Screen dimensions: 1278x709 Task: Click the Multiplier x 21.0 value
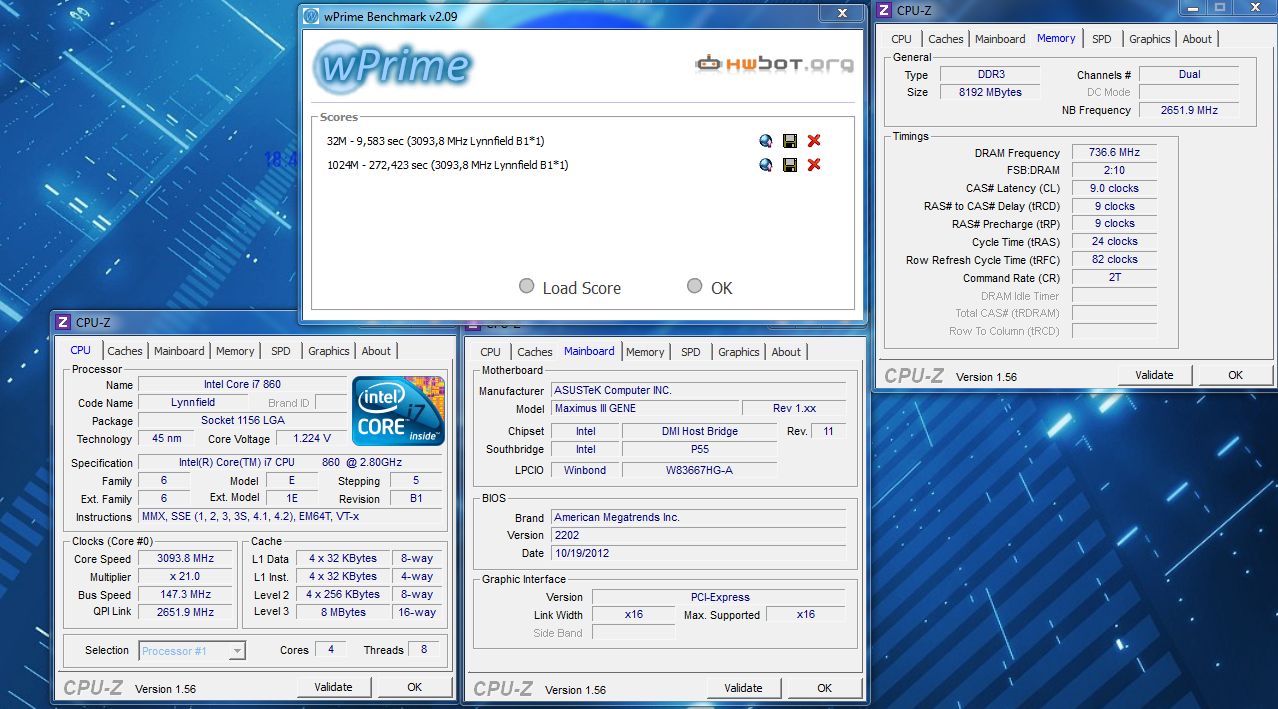(185, 576)
